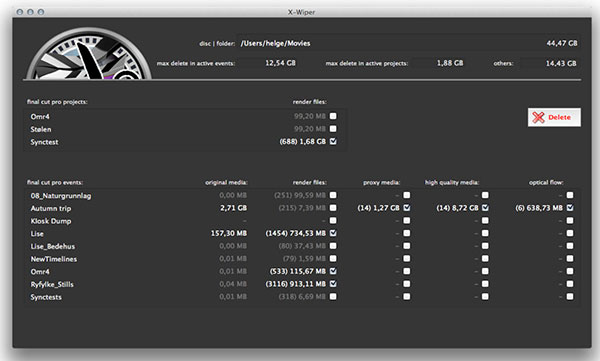Check render files for Lise_Bedehus event
600x361 pixels.
pyautogui.click(x=333, y=246)
